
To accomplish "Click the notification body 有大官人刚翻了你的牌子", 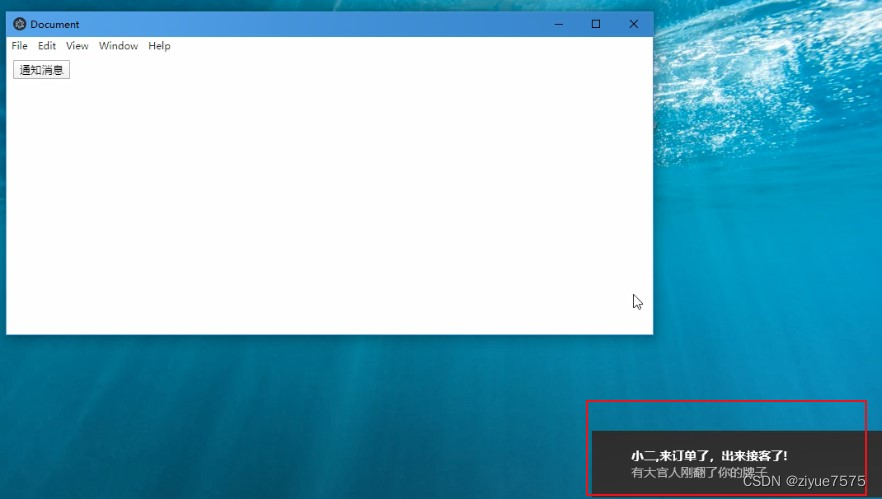I will tap(699, 473).
